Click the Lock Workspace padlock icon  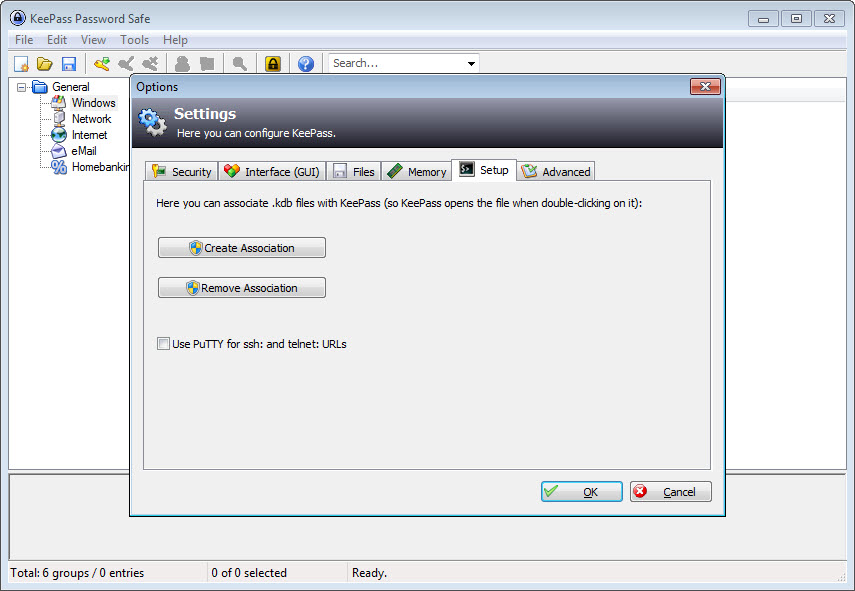[273, 64]
